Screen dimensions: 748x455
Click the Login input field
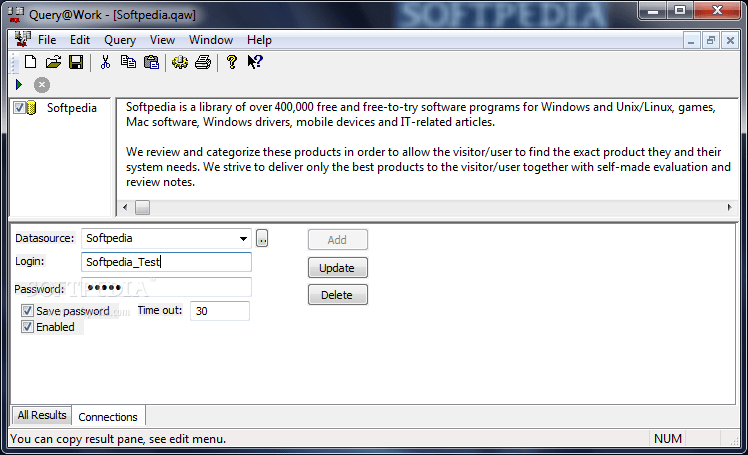(166, 262)
